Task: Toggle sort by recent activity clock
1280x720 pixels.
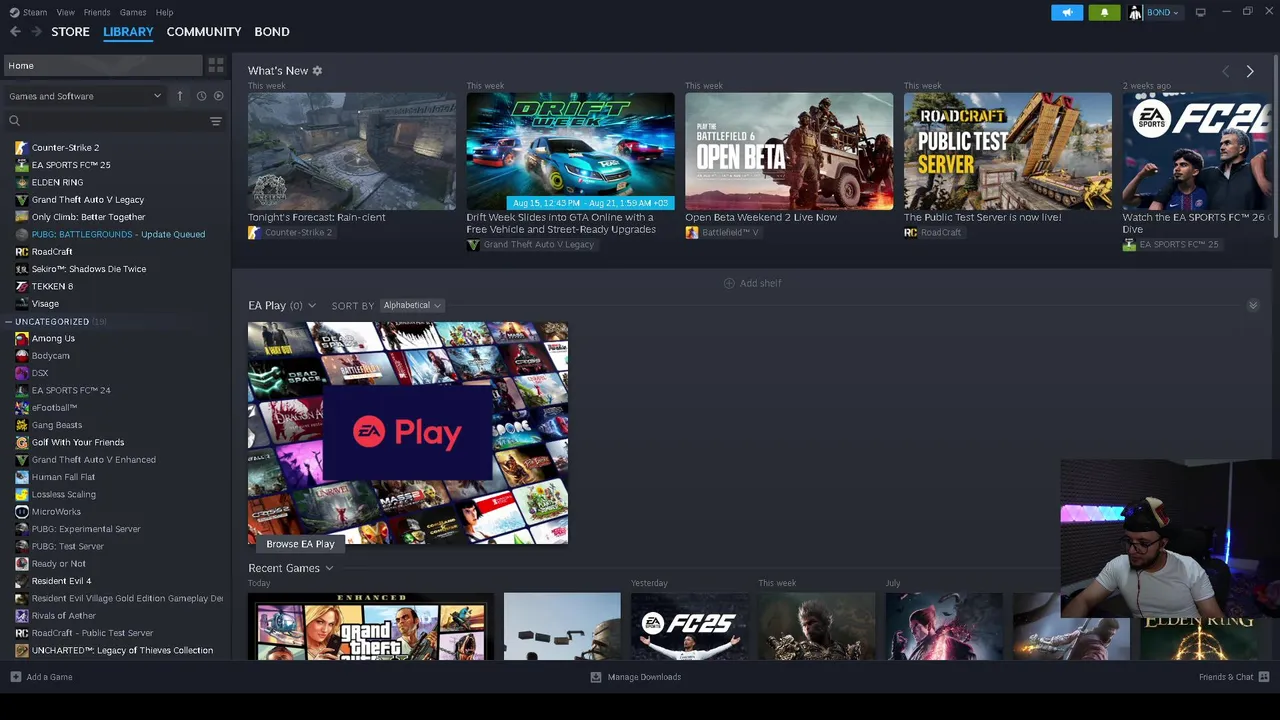Action: [201, 96]
